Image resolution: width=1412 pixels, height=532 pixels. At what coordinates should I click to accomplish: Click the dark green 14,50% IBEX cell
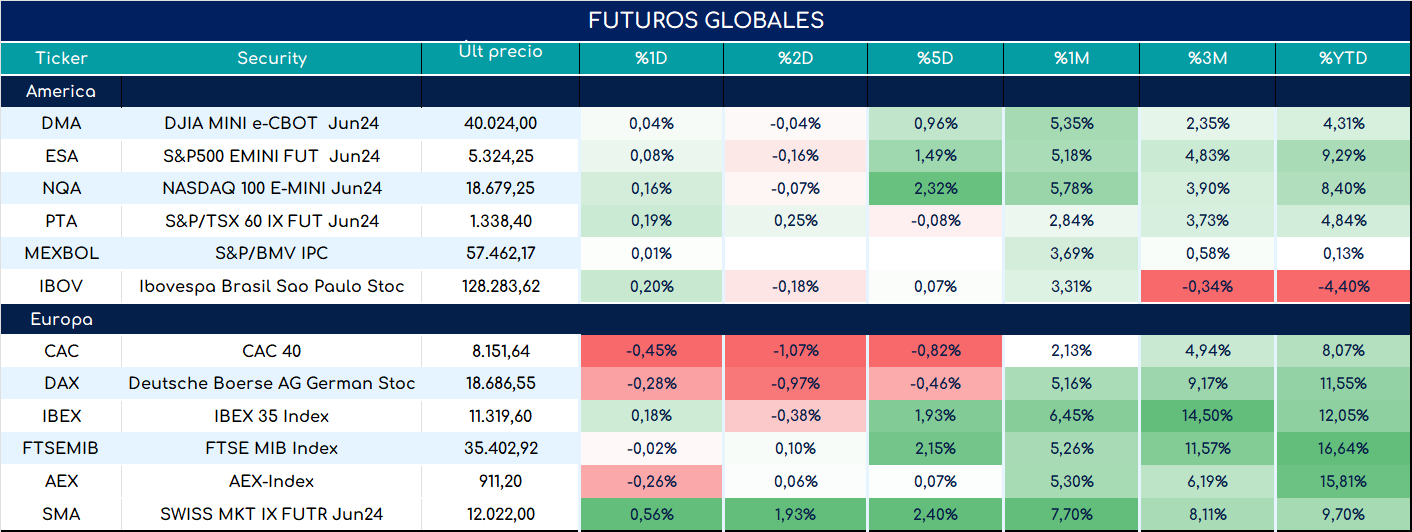point(1207,416)
